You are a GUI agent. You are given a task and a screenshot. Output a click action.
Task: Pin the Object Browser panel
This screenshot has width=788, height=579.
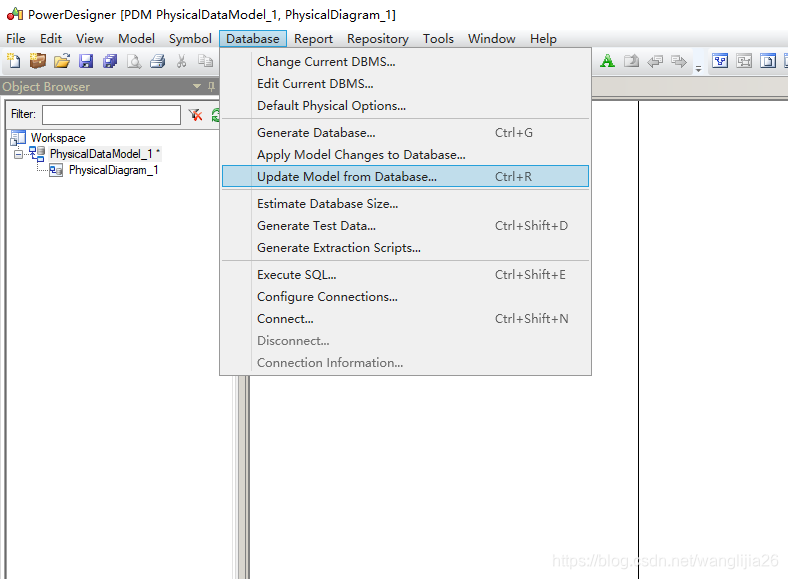pyautogui.click(x=212, y=86)
